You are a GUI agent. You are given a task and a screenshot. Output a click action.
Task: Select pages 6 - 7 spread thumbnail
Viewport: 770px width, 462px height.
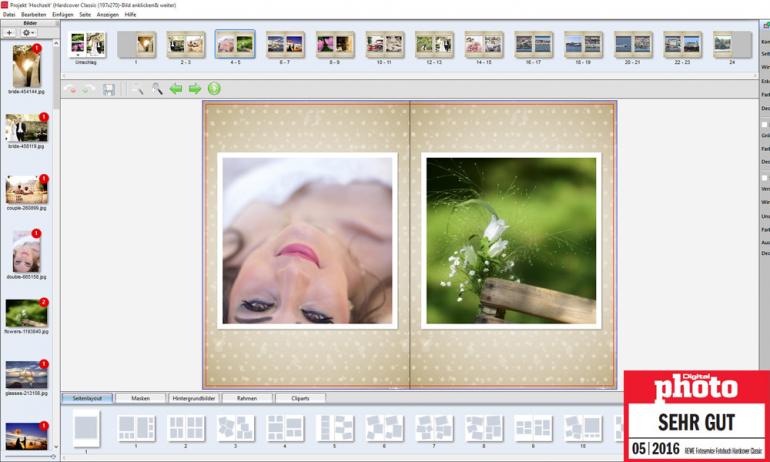point(285,45)
